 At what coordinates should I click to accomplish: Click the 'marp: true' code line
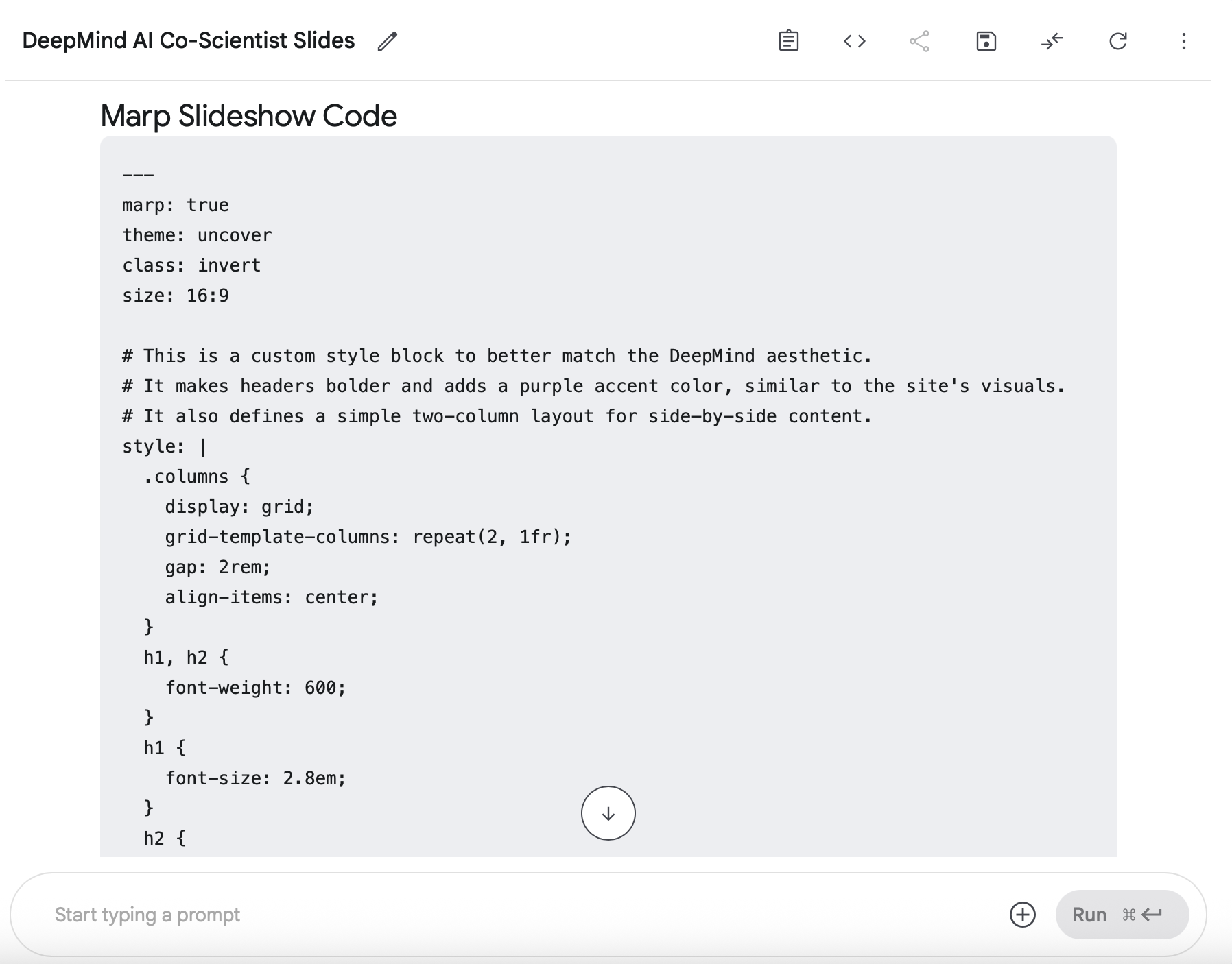176,205
